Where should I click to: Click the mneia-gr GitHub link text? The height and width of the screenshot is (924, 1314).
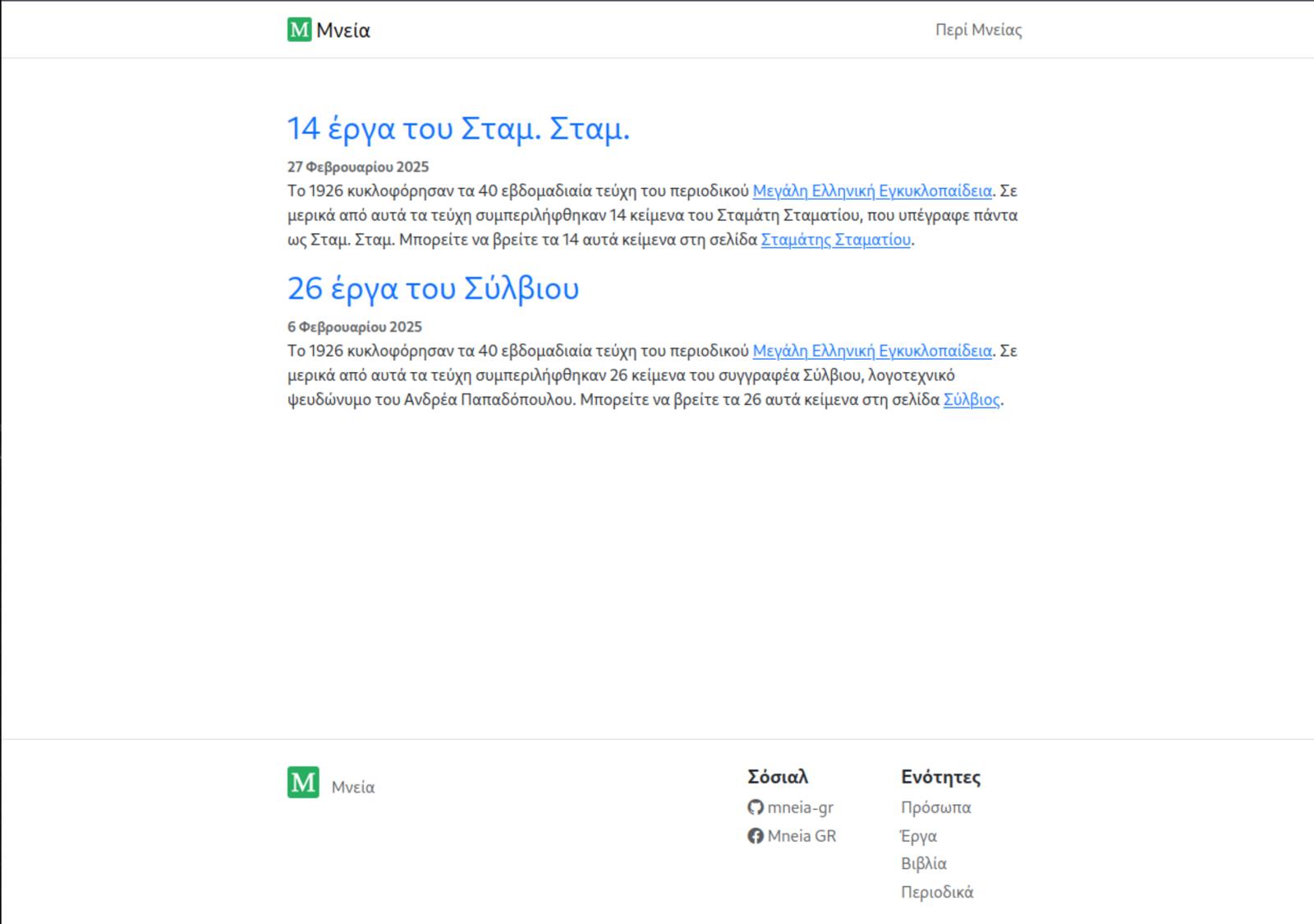pos(799,807)
